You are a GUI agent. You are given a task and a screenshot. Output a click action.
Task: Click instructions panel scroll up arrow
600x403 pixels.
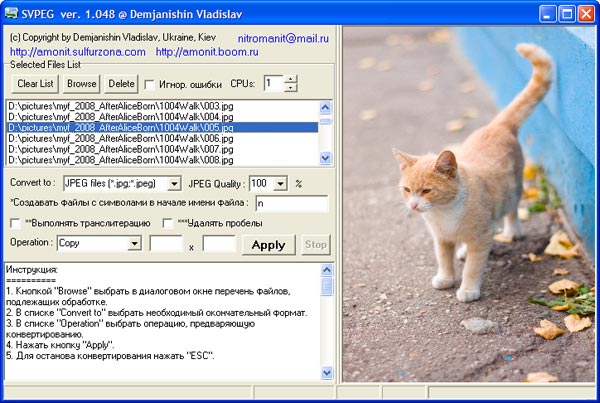point(327,270)
